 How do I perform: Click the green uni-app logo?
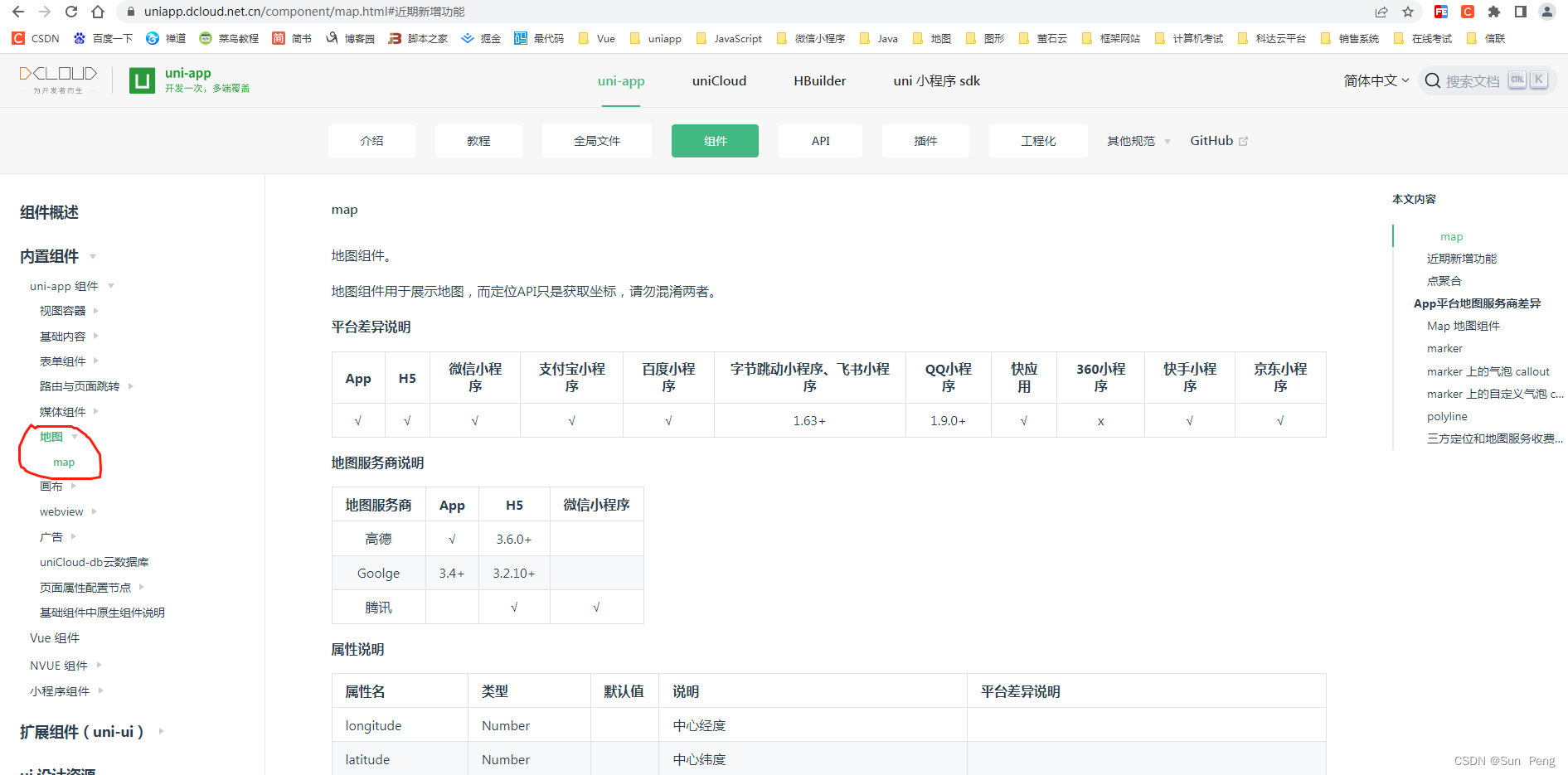click(x=142, y=80)
